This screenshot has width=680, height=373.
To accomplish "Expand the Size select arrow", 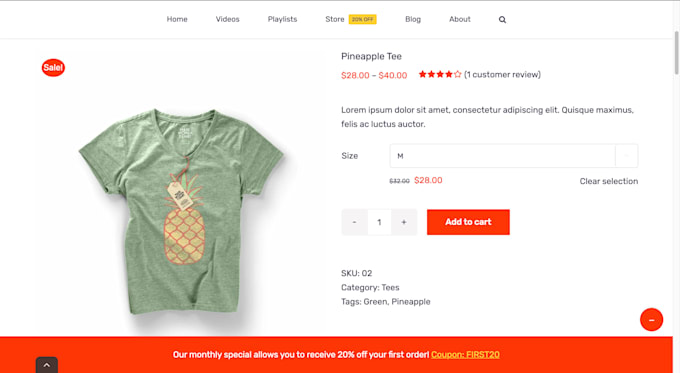I will (627, 156).
